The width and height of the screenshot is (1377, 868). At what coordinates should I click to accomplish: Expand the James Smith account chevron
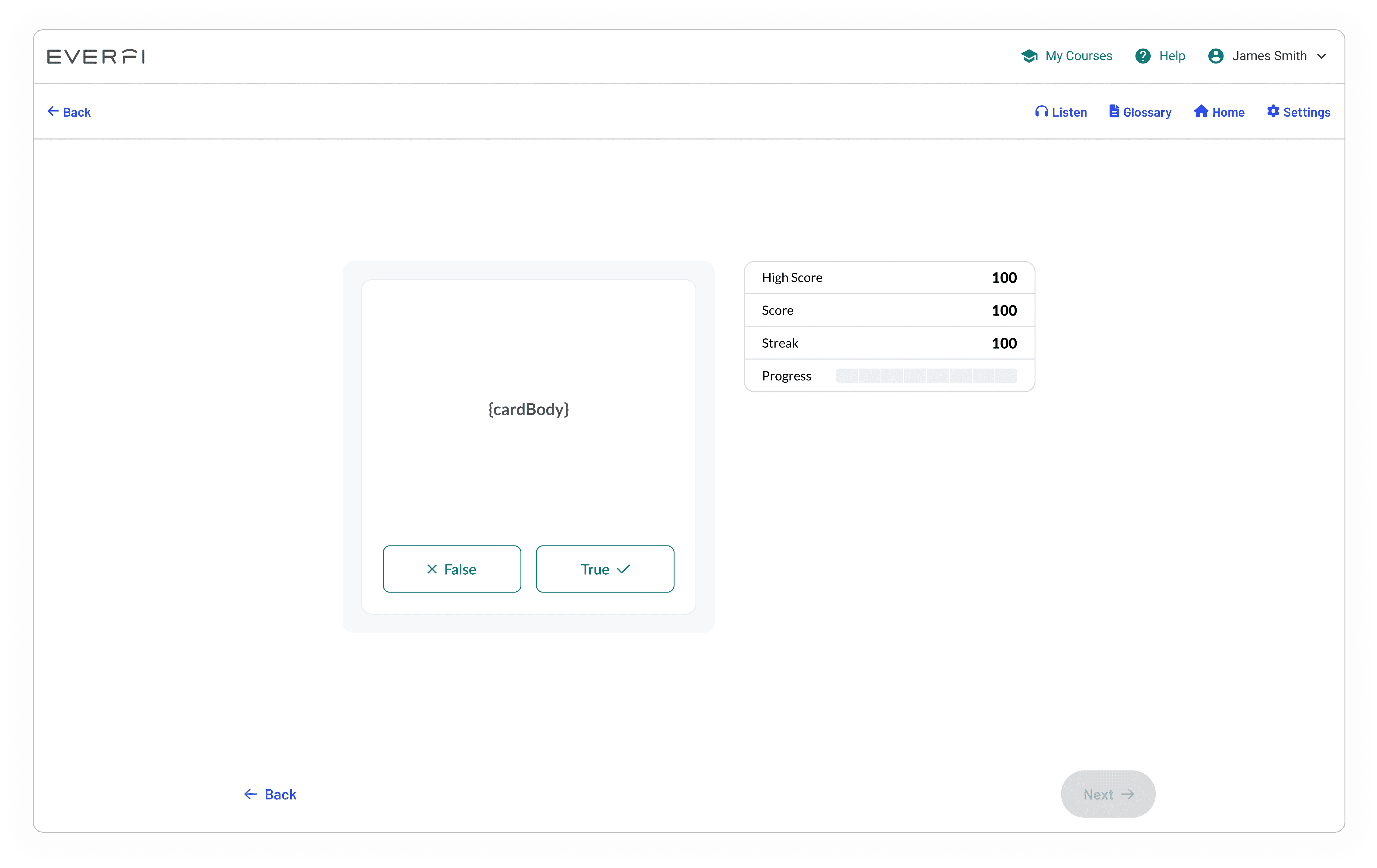pyautogui.click(x=1321, y=56)
